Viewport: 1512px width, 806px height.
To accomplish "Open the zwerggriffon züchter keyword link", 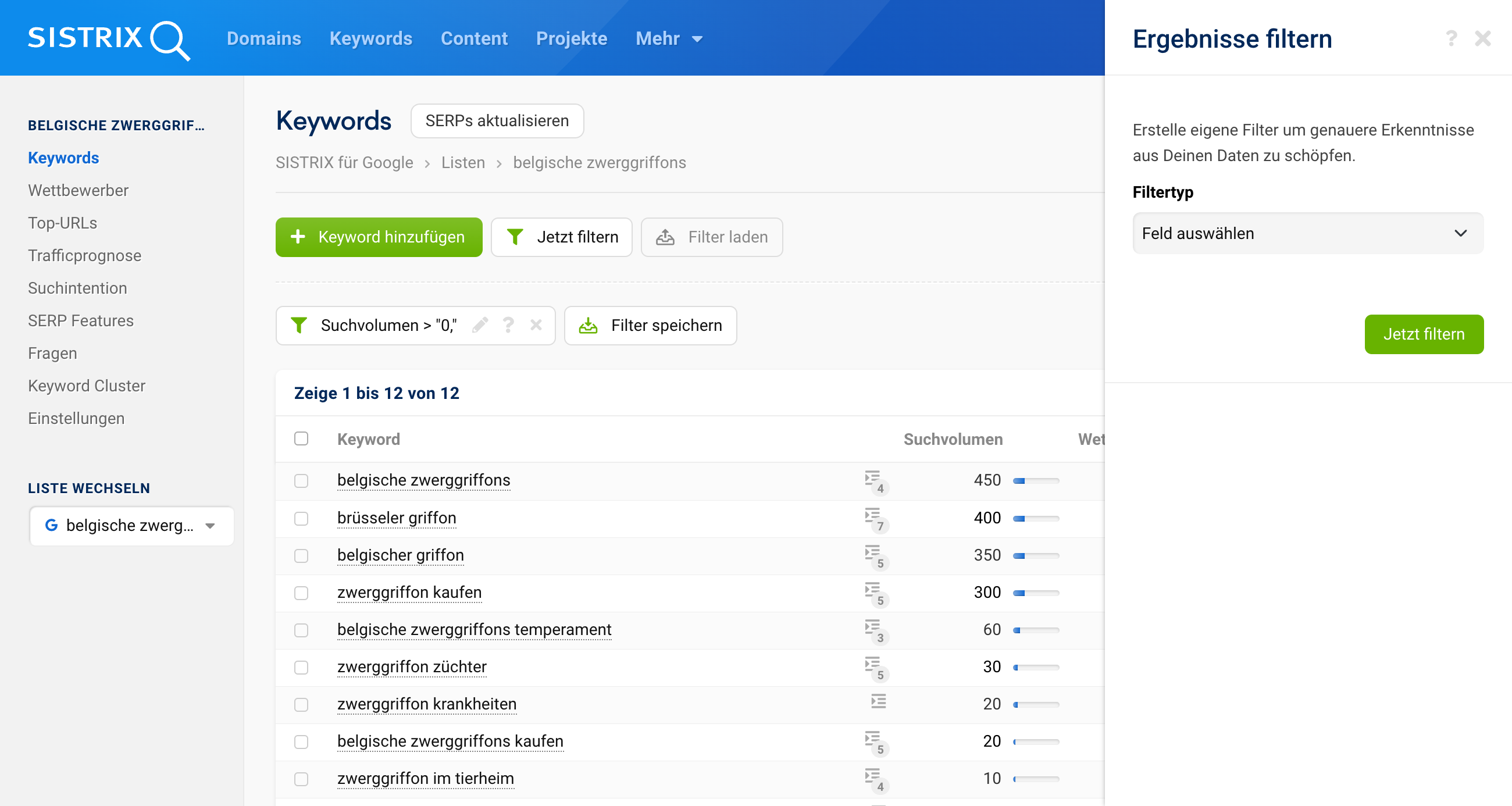I will pos(412,667).
